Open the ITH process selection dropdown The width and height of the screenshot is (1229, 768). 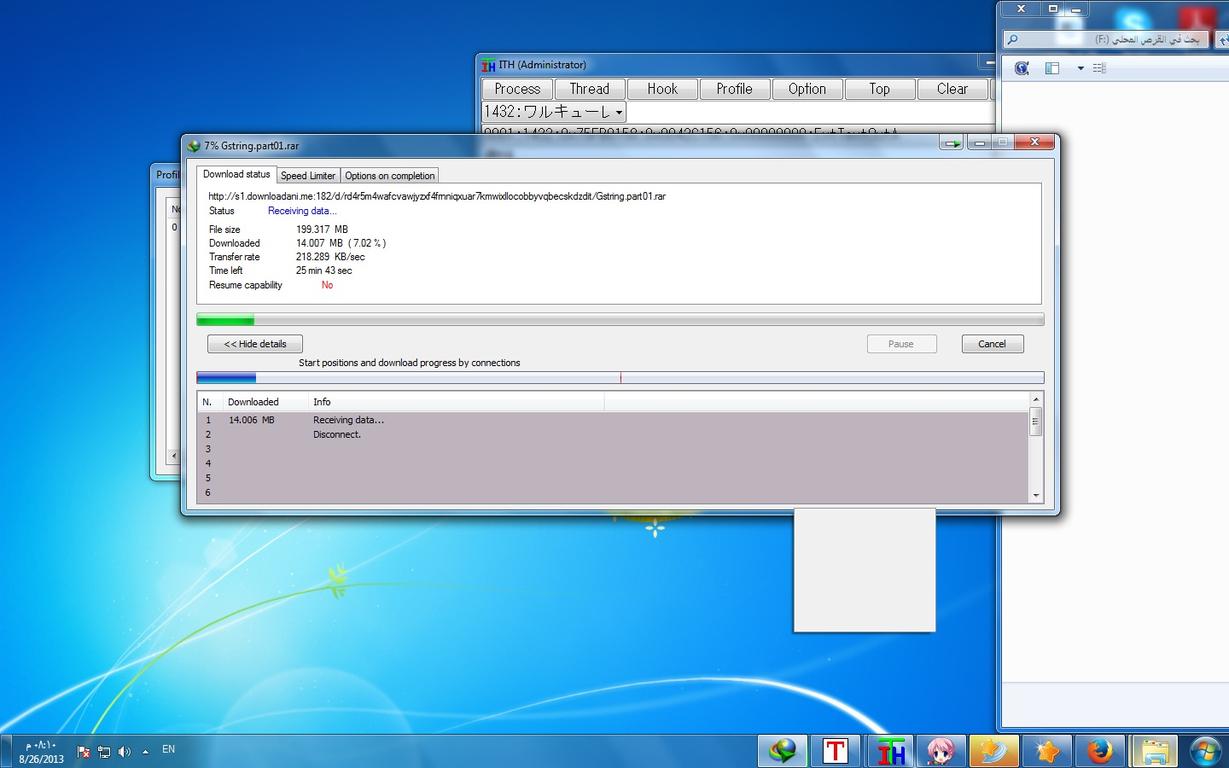pos(554,112)
